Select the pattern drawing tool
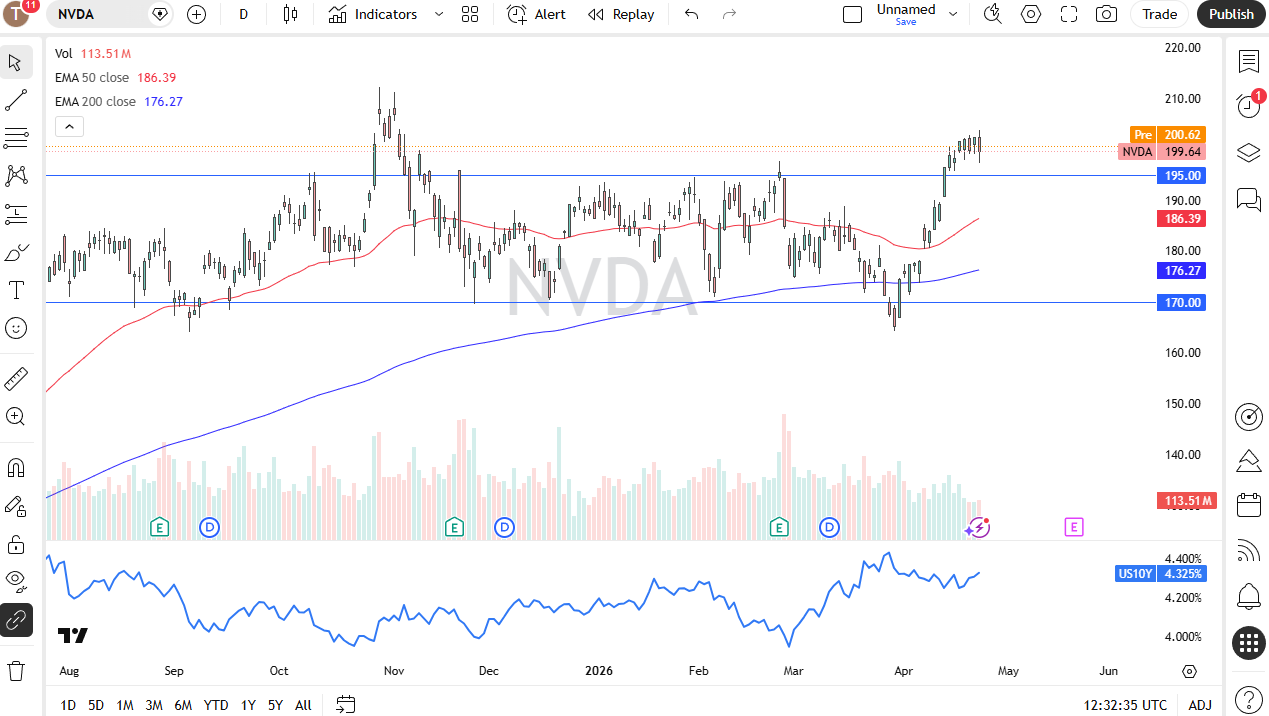This screenshot has height=716, width=1269. click(16, 176)
